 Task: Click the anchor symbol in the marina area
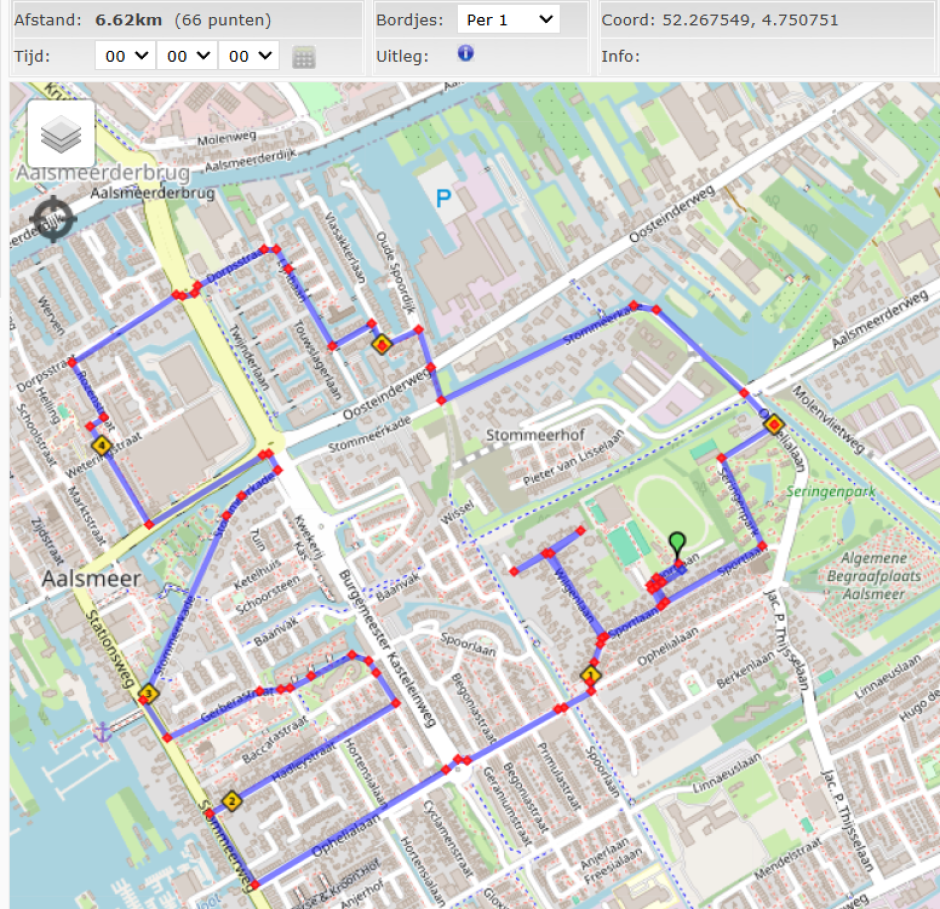click(x=103, y=733)
